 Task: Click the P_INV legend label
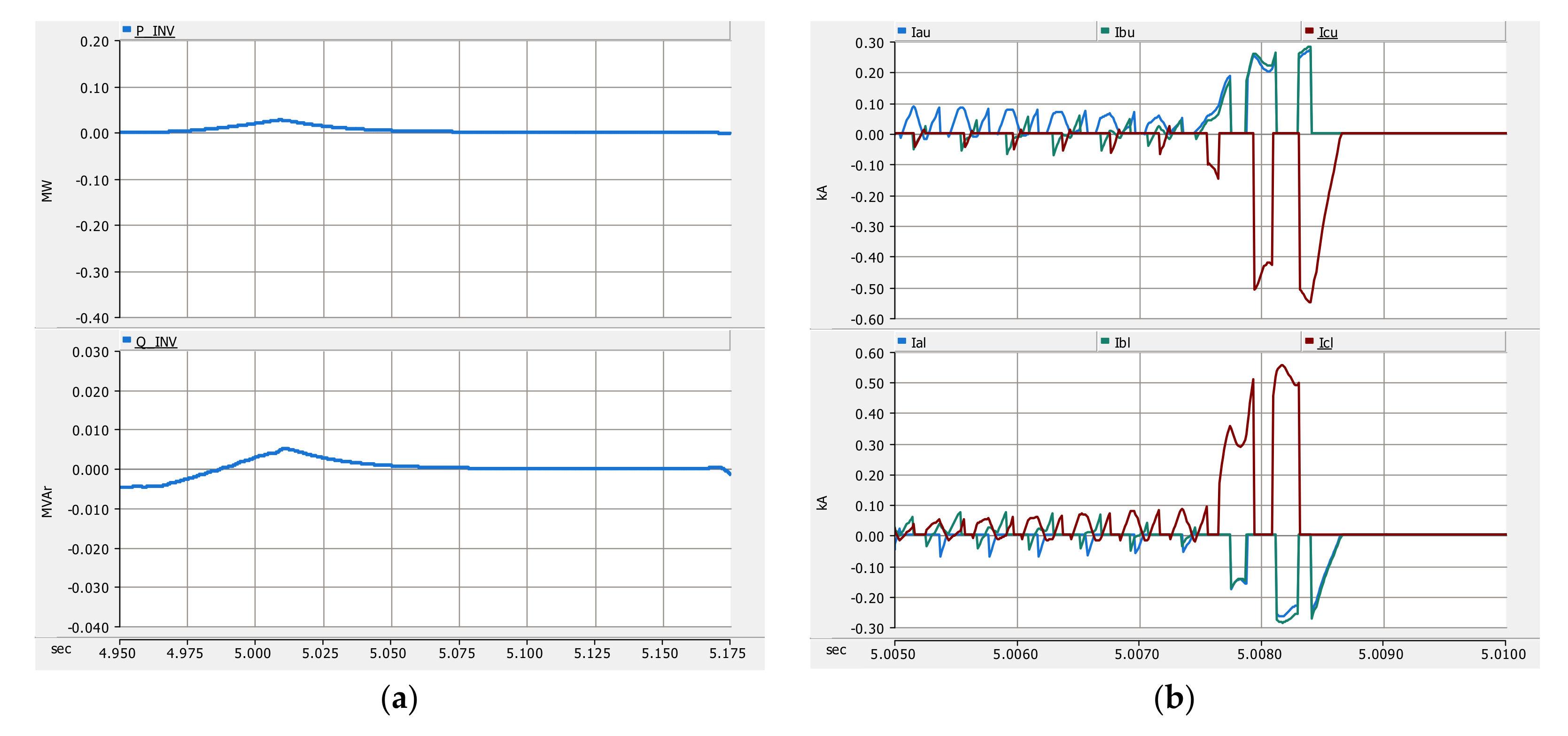(155, 31)
